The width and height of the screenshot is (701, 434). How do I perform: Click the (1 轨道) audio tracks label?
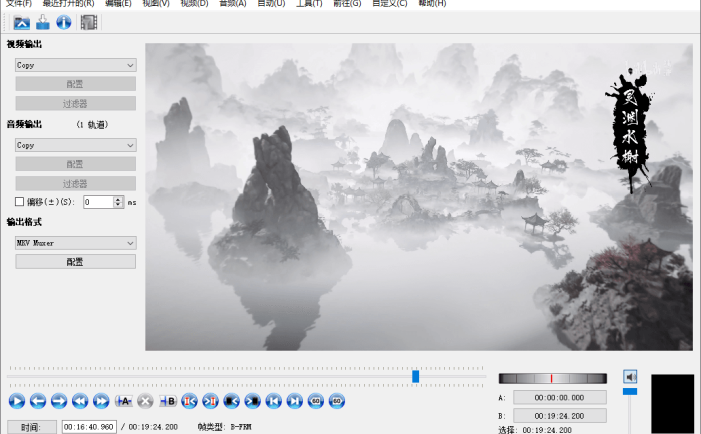tap(92, 125)
